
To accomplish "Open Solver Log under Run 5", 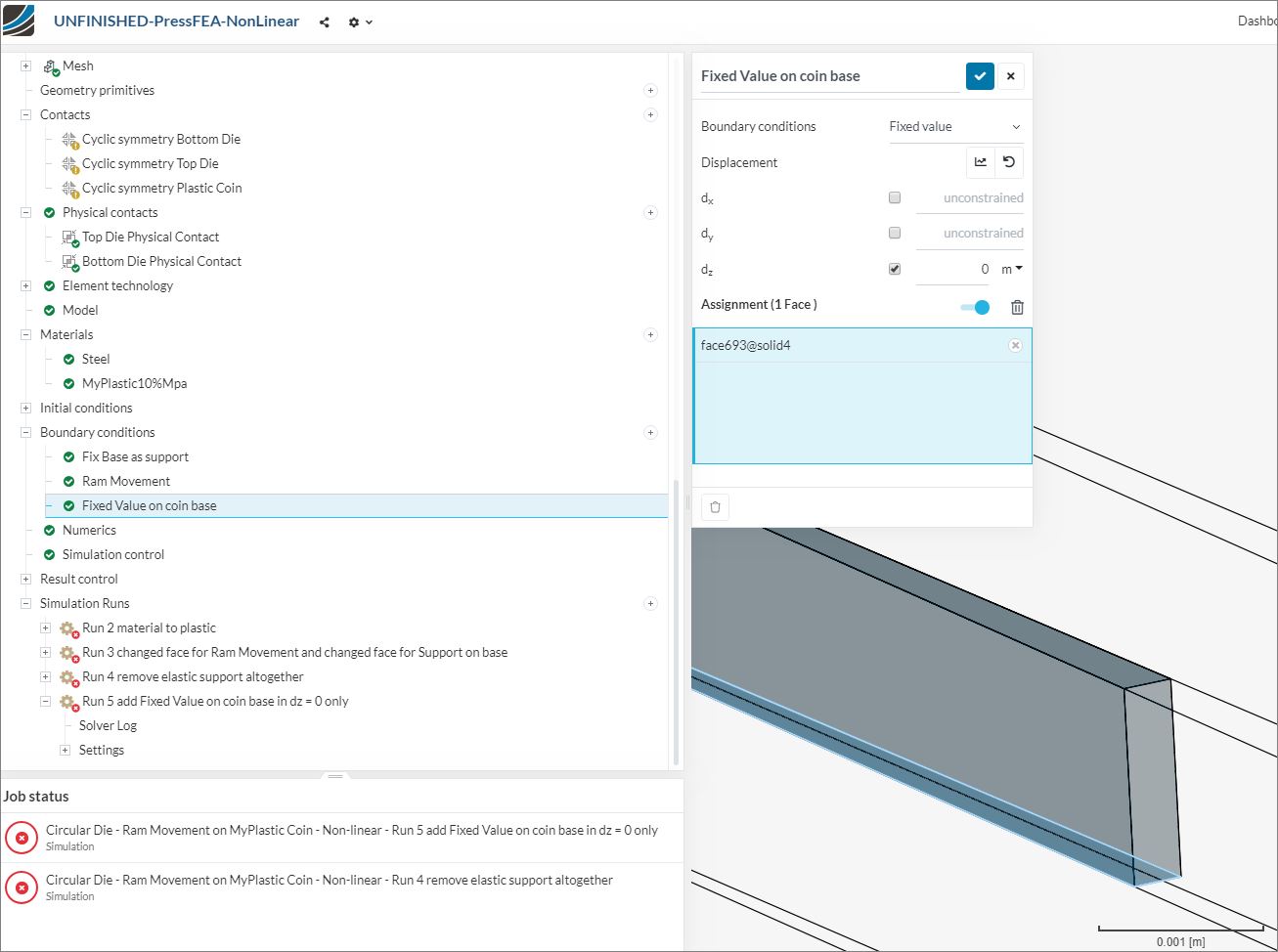I will pos(108,725).
